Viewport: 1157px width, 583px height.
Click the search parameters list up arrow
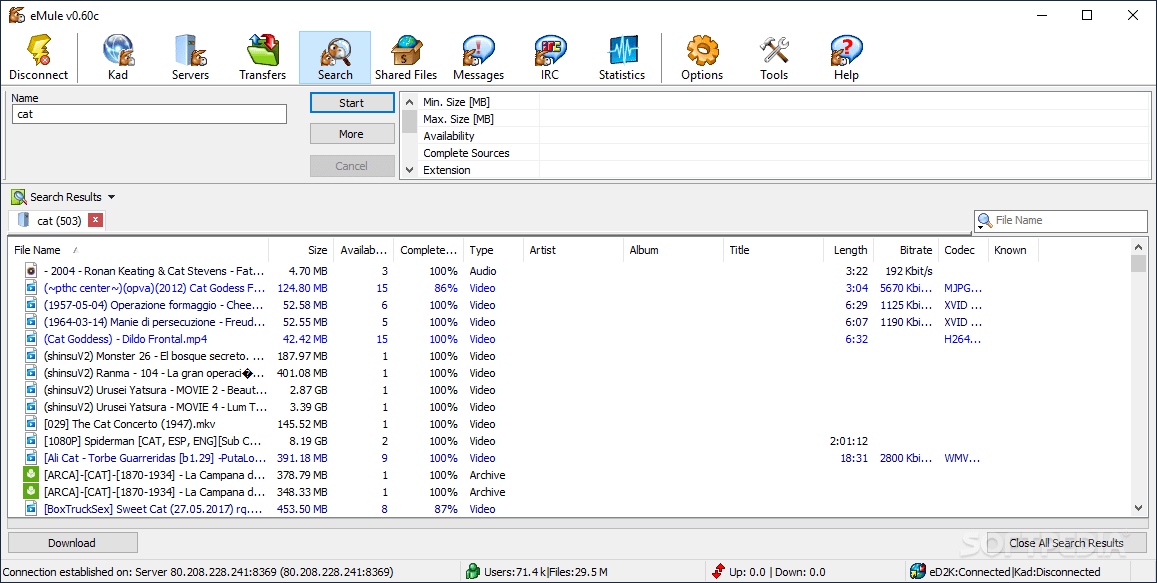(x=410, y=102)
